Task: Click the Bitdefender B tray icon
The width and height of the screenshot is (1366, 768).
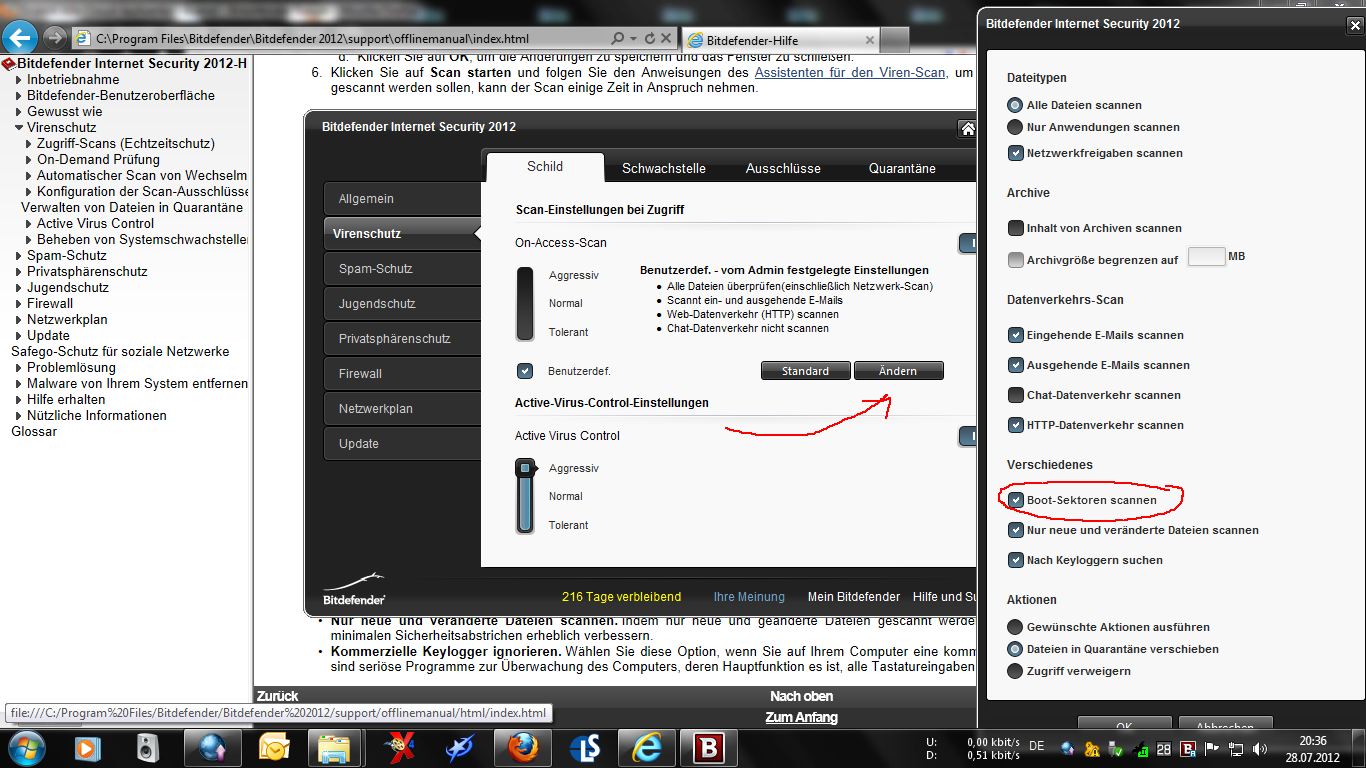Action: 1188,748
